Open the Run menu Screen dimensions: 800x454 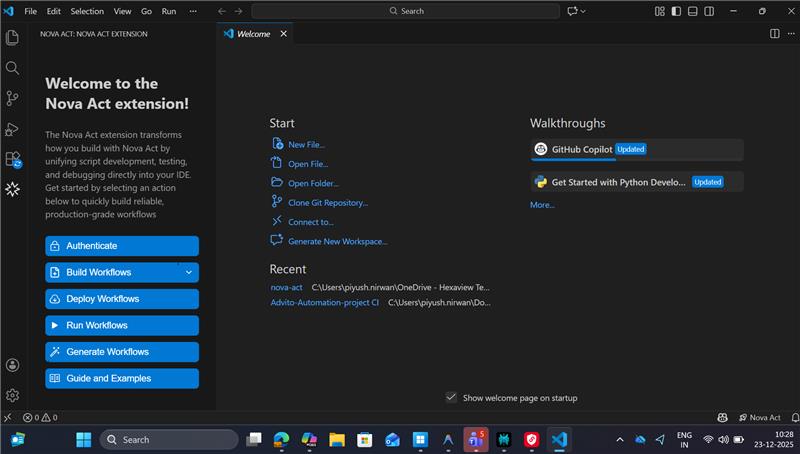(169, 11)
